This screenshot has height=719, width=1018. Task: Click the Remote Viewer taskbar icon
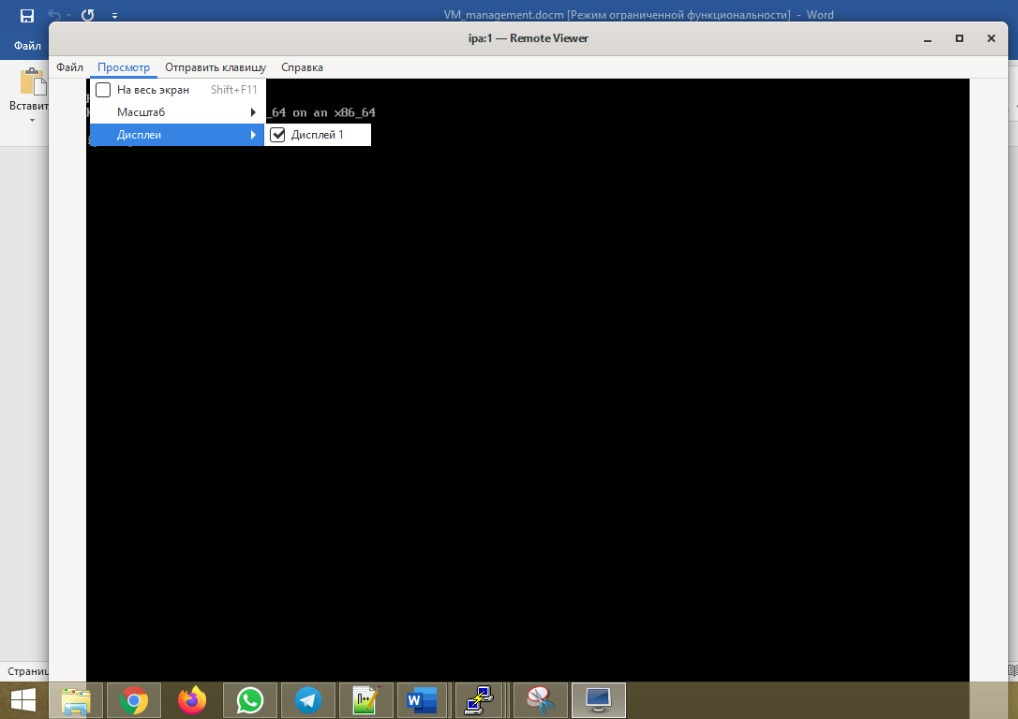[598, 700]
